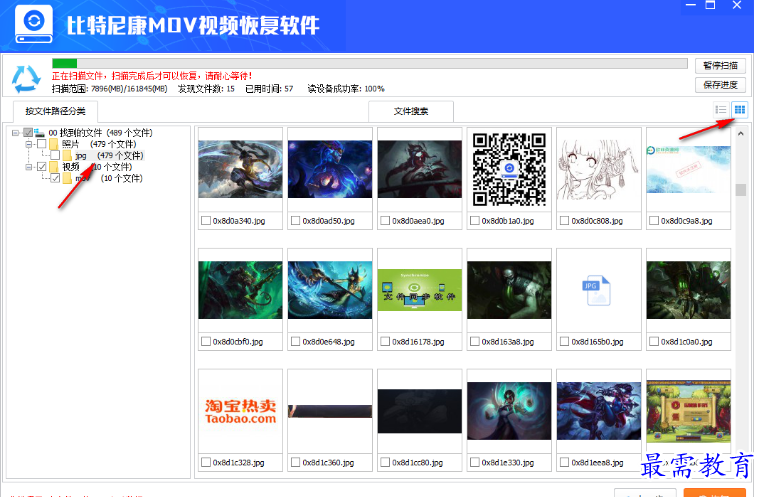762x497 pixels.
Task: Select the mov (10 个文件) tree row
Action: [x=108, y=178]
